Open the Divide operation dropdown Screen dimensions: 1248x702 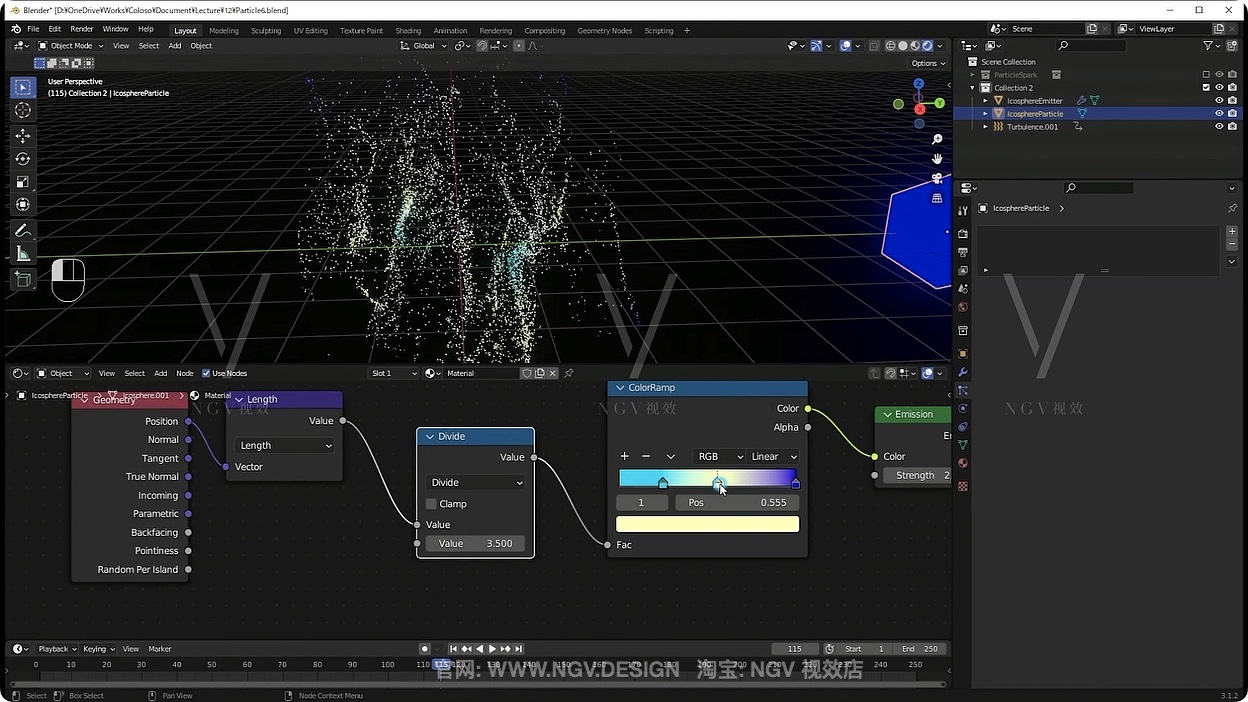click(475, 482)
